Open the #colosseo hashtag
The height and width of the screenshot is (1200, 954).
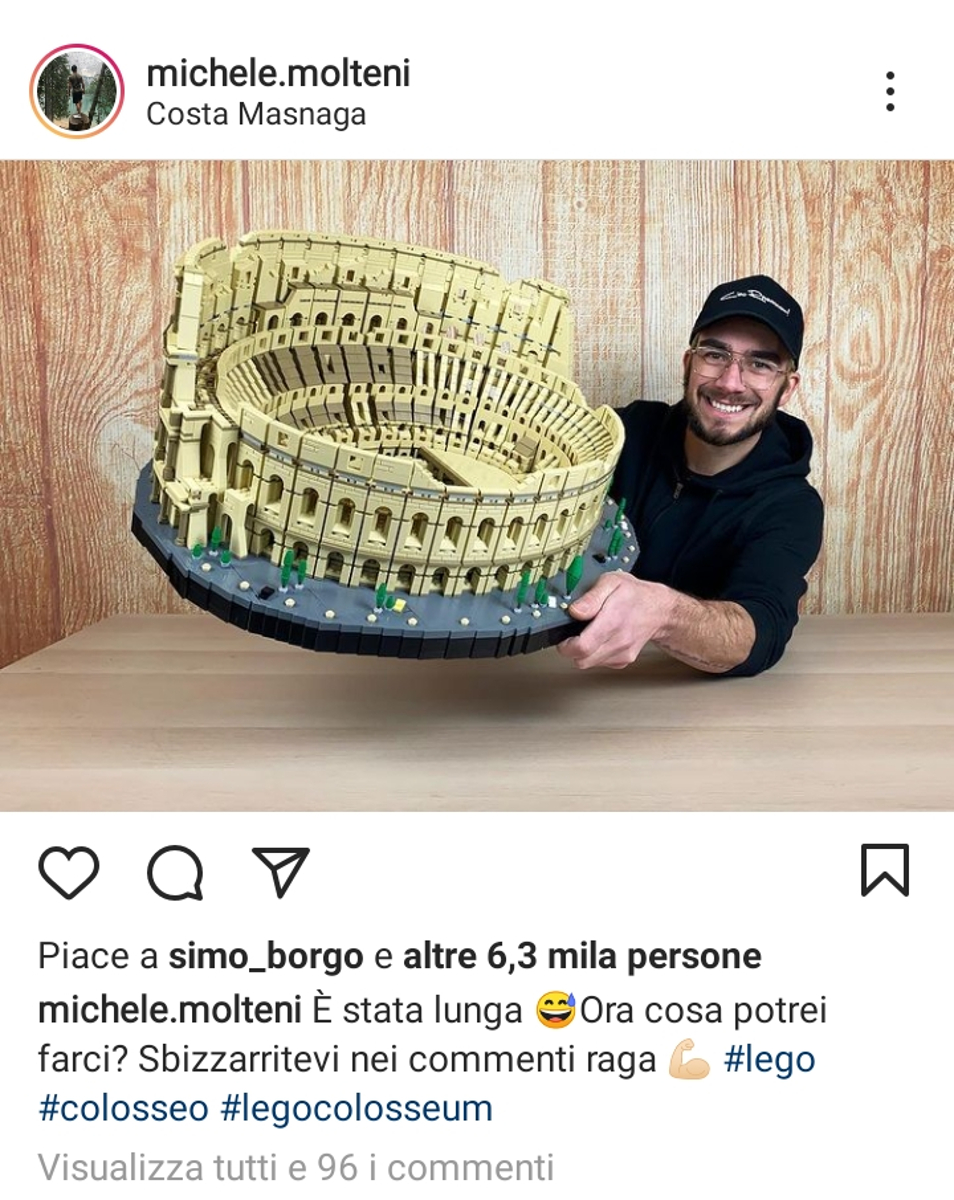[x=124, y=1109]
